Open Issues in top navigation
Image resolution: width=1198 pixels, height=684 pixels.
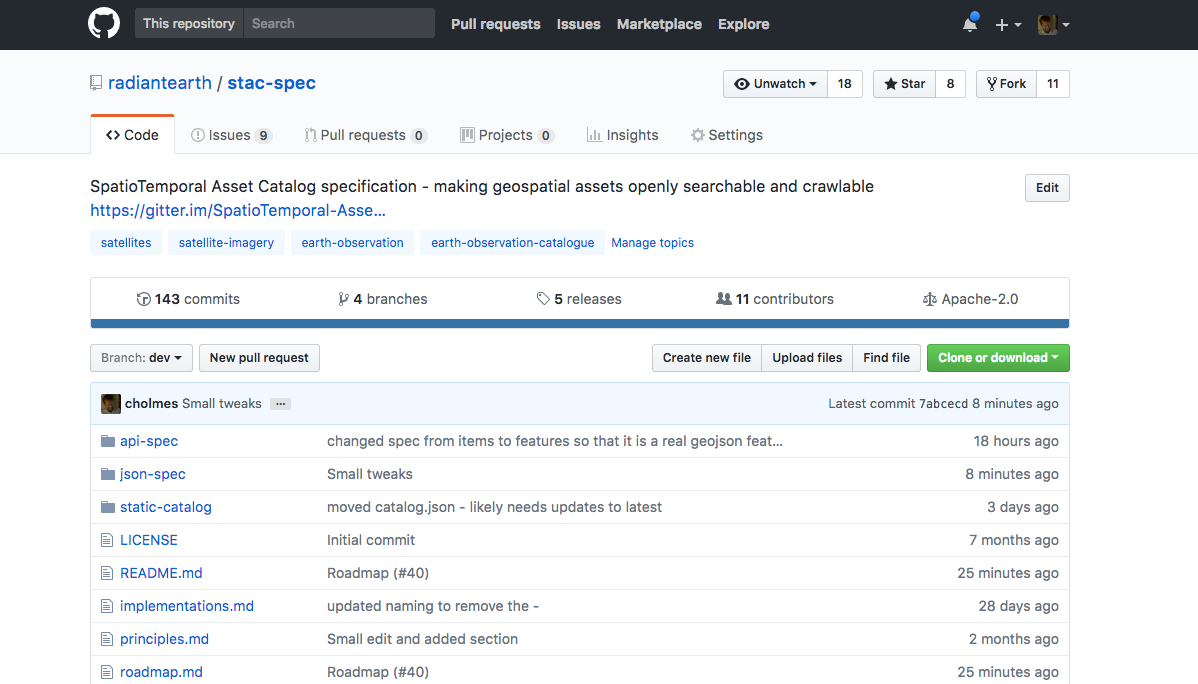[x=578, y=24]
